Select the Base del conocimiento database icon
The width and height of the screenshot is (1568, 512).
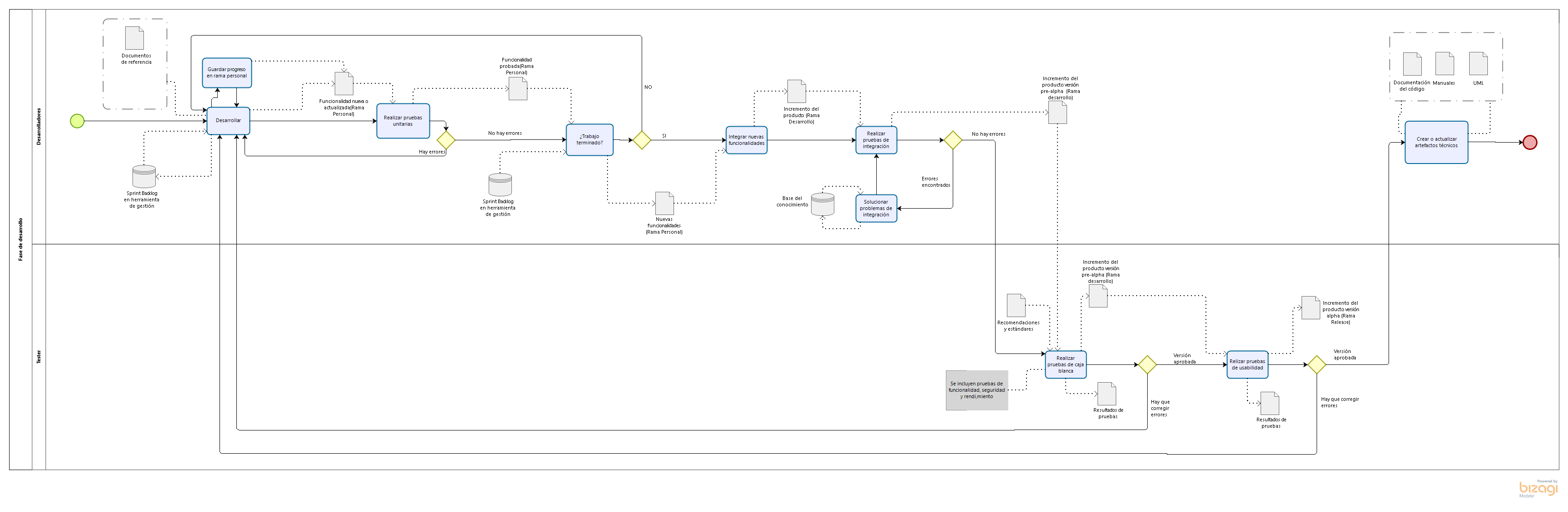(x=822, y=205)
